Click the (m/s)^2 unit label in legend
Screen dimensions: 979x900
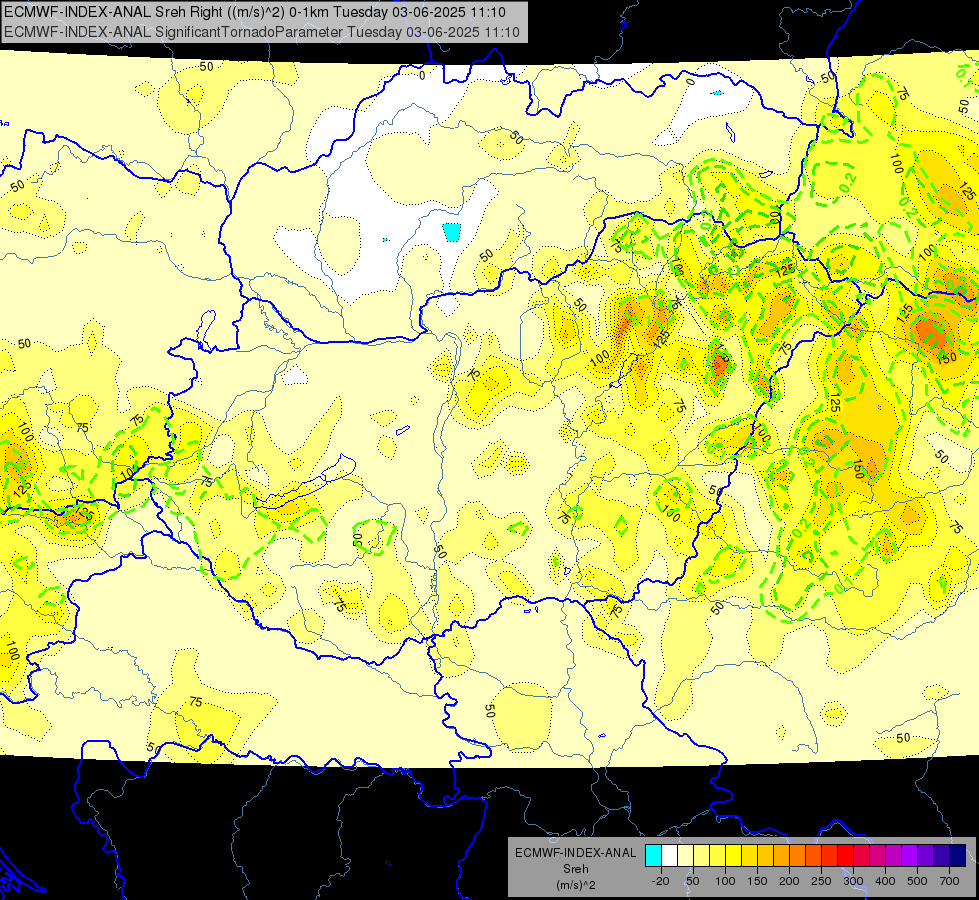(x=575, y=885)
